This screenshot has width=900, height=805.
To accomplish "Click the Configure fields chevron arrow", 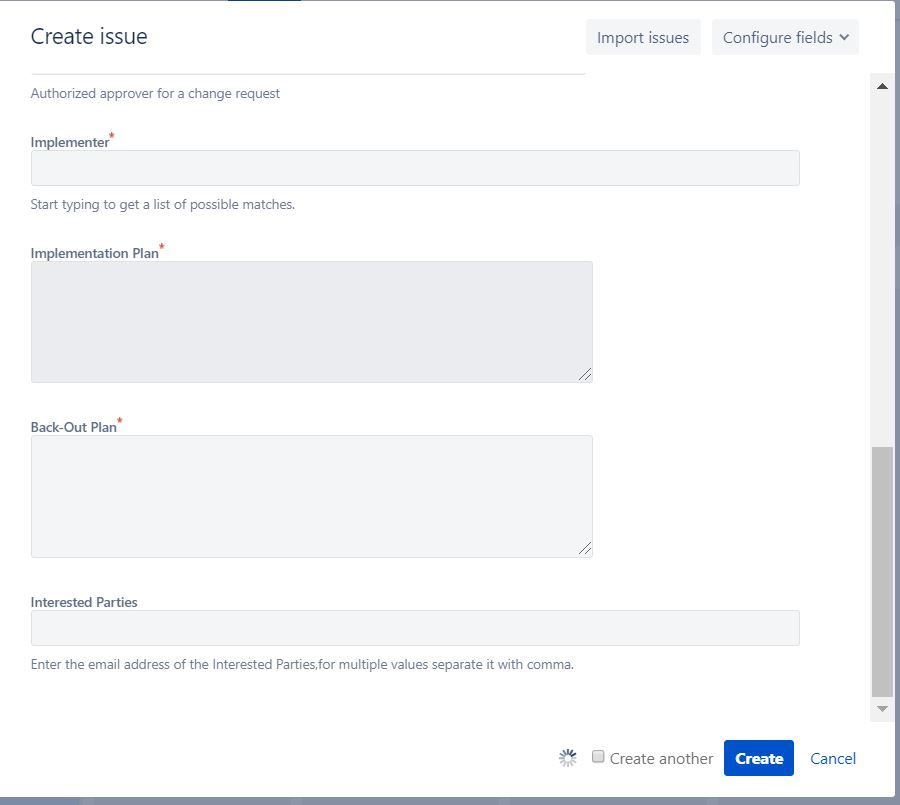I will [844, 37].
